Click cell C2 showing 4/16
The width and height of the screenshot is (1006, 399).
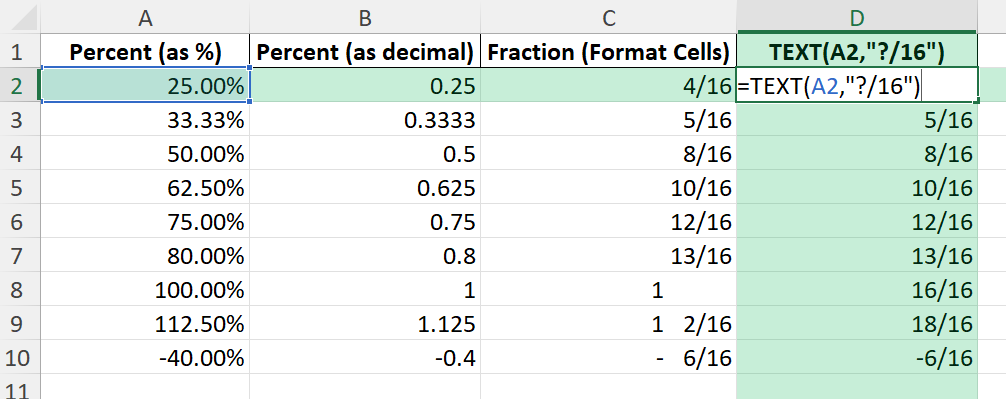[x=609, y=85]
